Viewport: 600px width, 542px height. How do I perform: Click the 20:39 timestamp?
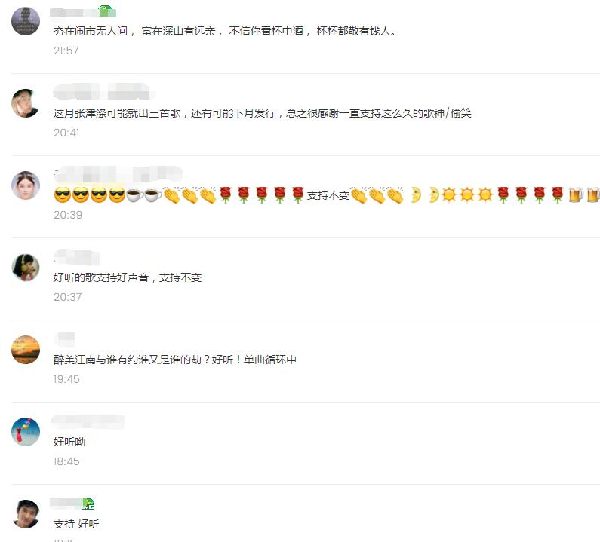68,215
